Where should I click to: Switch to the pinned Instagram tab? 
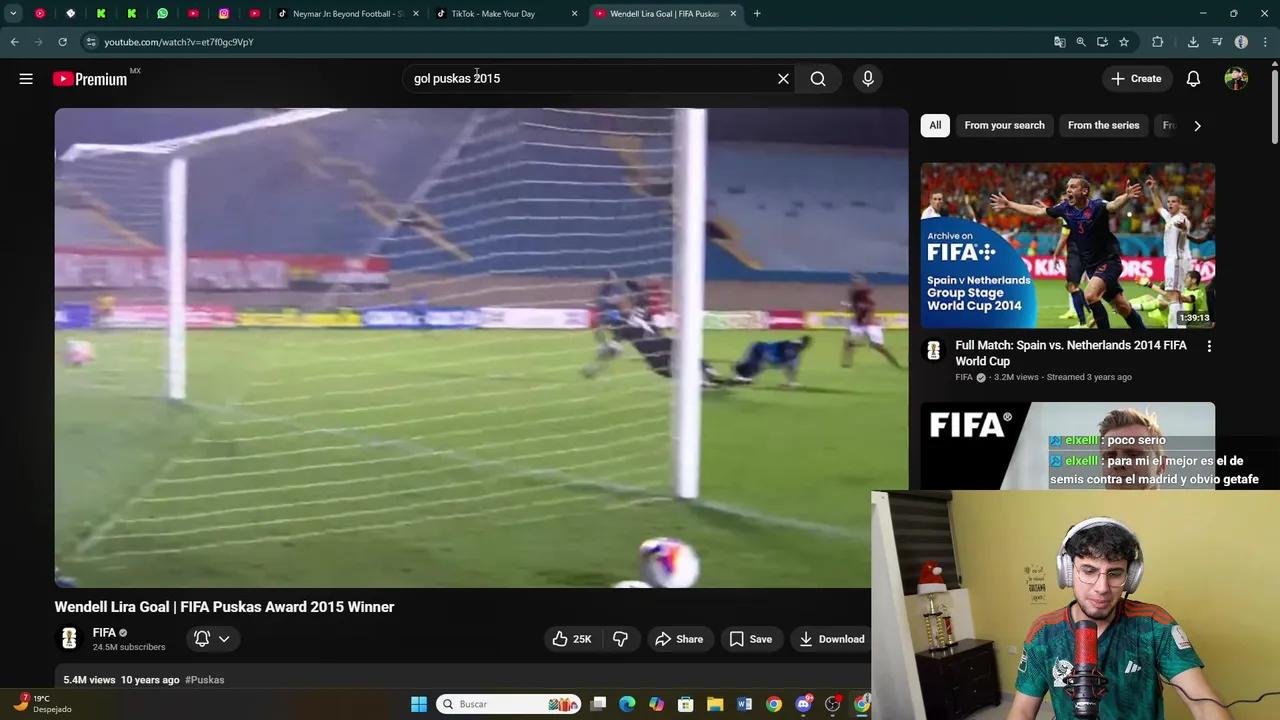[224, 14]
